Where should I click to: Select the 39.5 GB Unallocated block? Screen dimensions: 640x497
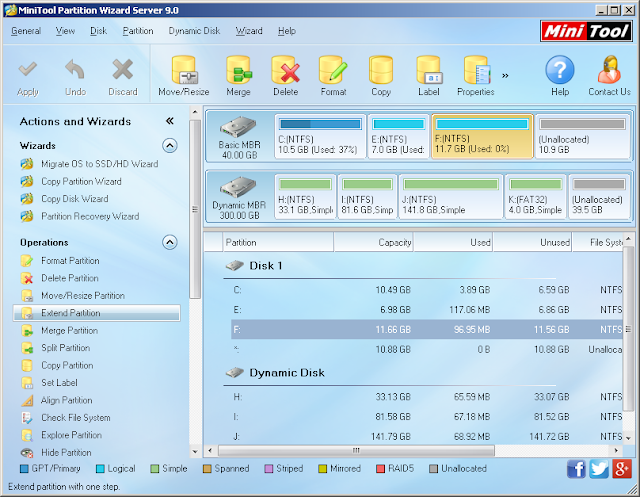599,197
